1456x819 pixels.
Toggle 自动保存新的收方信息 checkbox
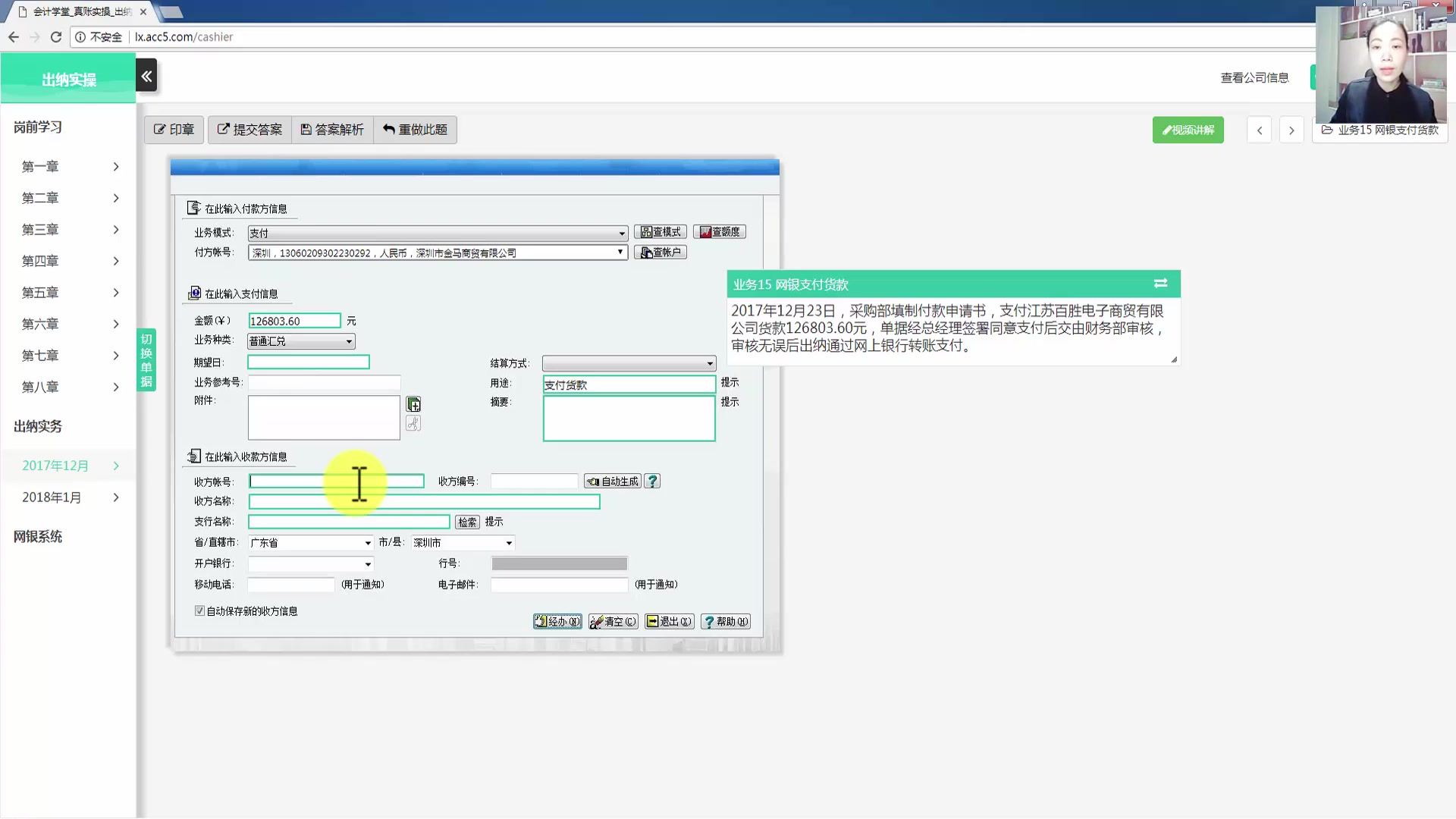point(199,611)
